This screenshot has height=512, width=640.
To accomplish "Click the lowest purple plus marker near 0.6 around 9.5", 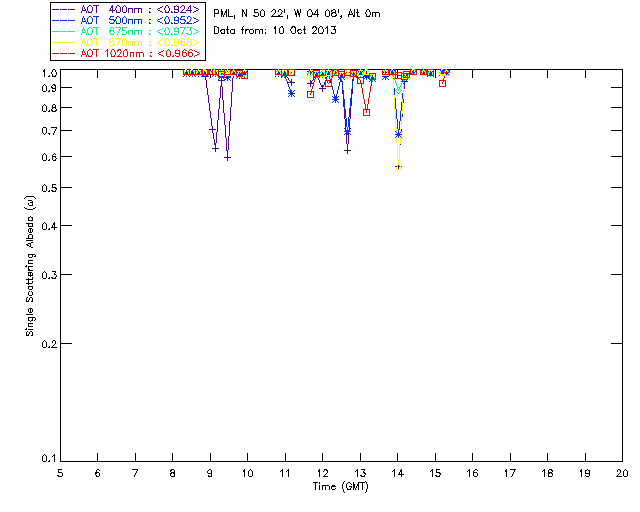I will [x=227, y=158].
